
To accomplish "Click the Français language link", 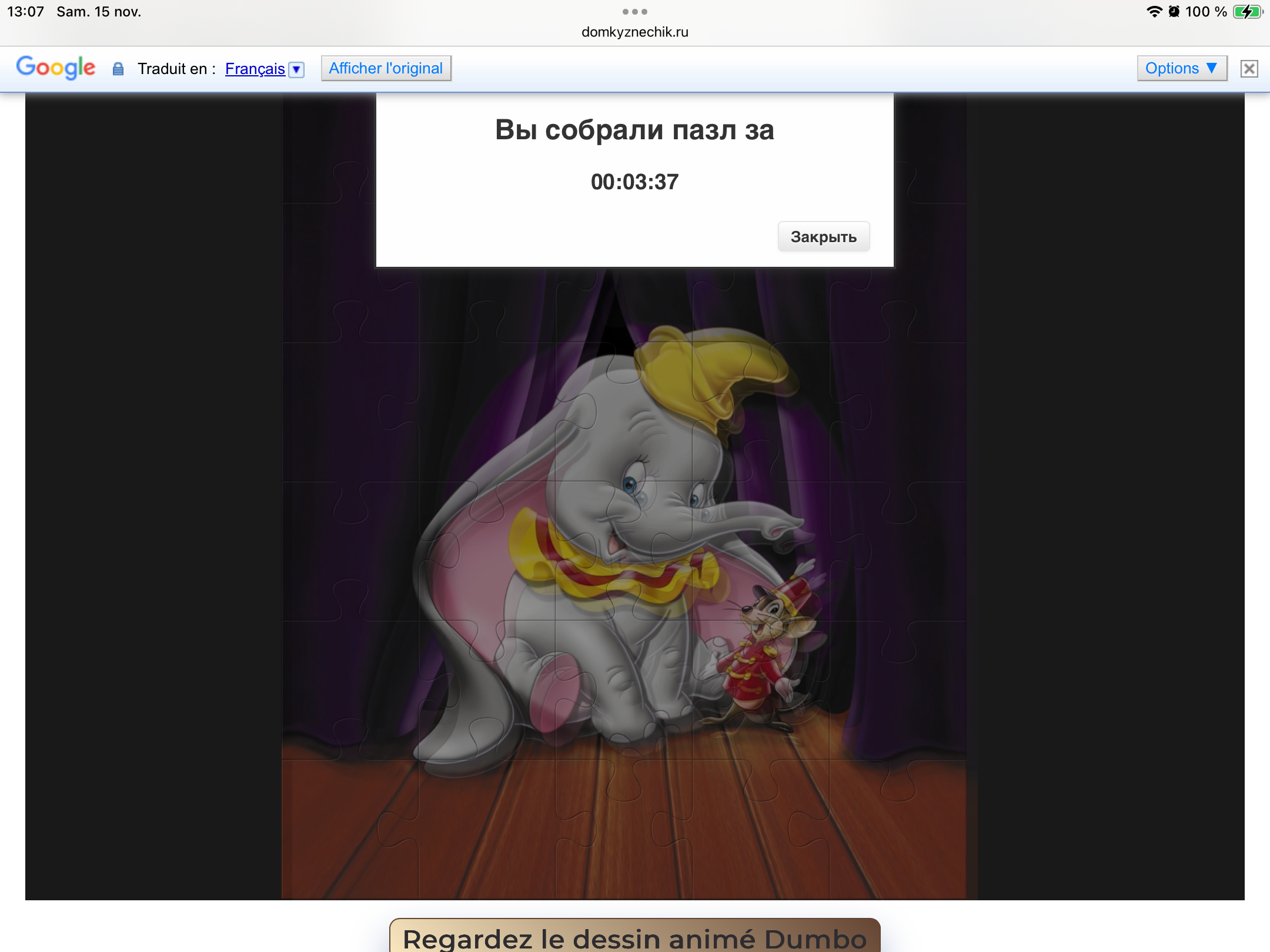I will (255, 69).
